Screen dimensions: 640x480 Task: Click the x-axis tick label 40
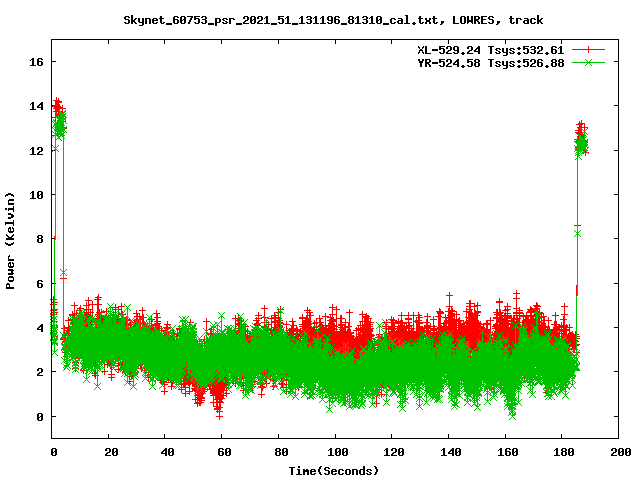coord(167,452)
